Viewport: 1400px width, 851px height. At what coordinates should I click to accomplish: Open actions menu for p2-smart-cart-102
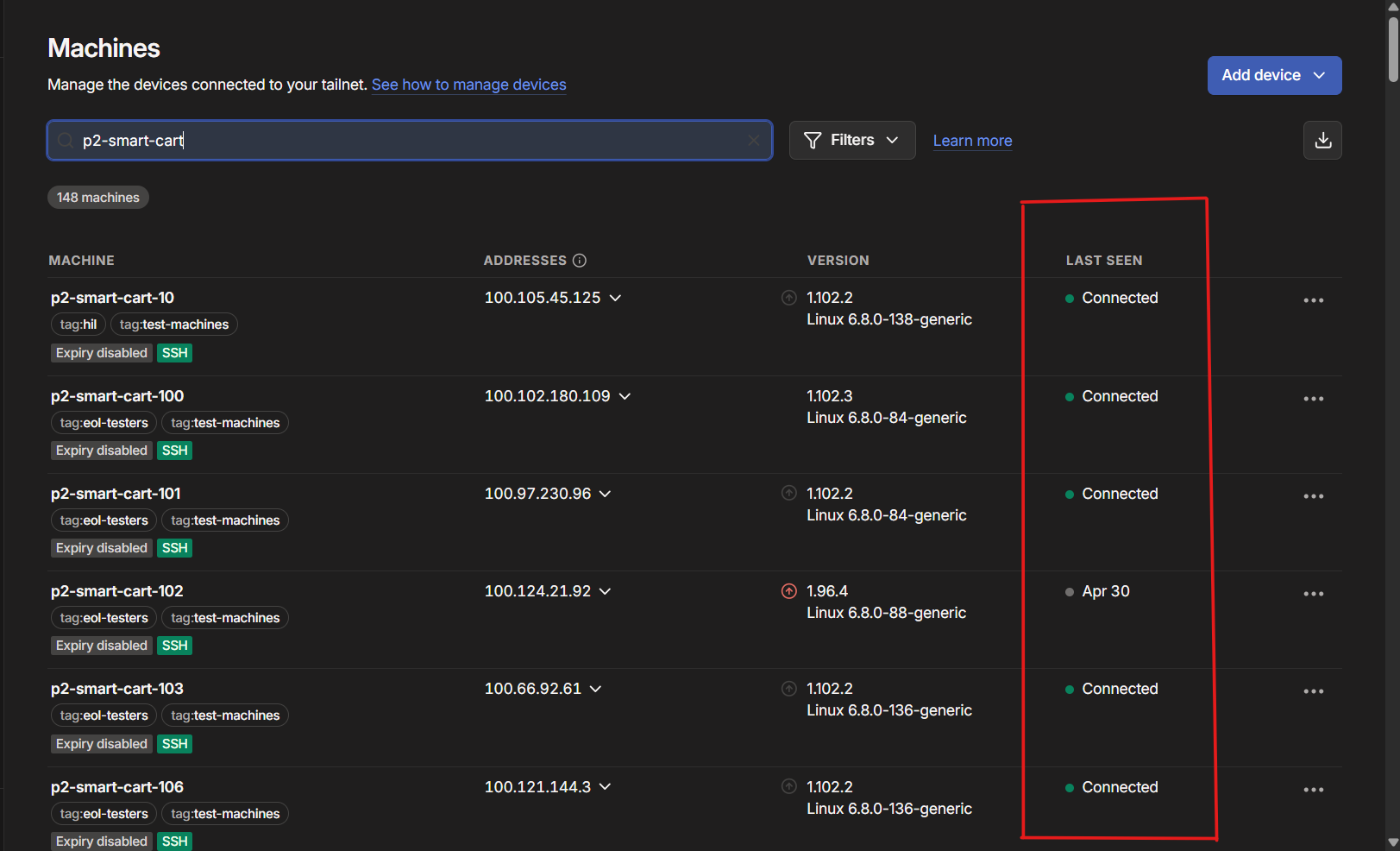(x=1313, y=594)
